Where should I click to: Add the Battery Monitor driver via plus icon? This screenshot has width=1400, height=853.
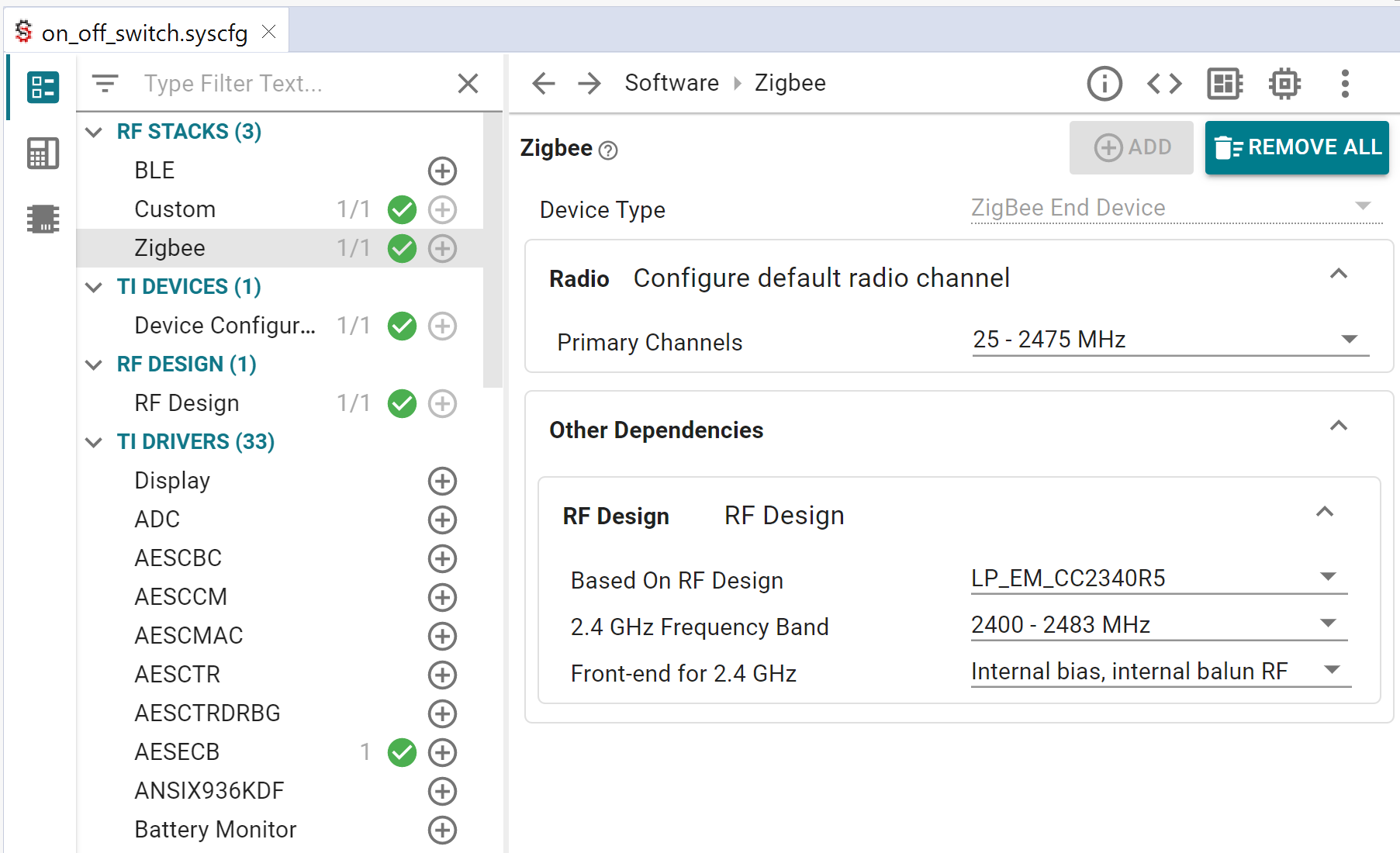(x=442, y=830)
